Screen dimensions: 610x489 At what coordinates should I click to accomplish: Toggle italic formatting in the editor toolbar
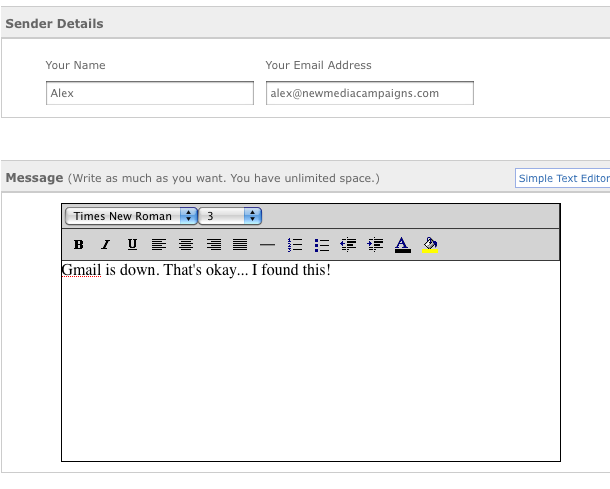105,245
